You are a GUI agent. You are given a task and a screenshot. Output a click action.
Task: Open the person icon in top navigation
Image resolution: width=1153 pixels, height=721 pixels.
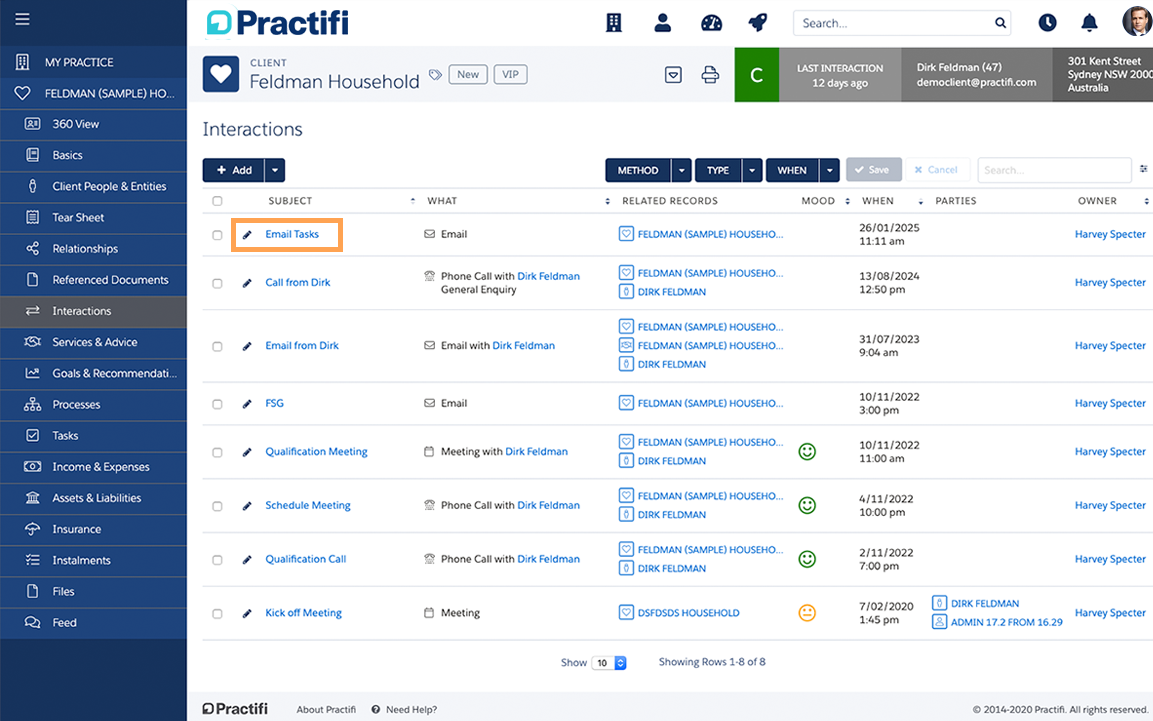click(663, 23)
